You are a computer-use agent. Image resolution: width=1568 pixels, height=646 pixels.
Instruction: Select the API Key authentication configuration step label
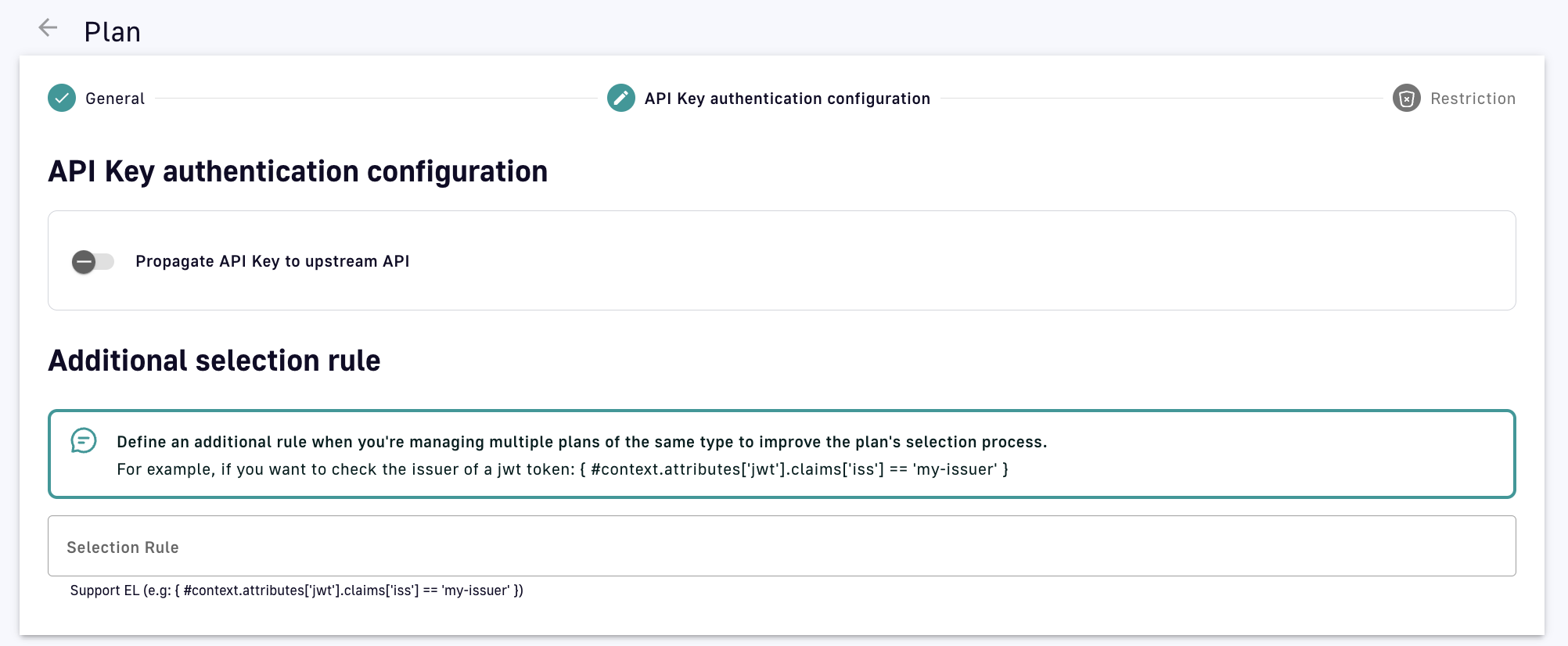(786, 99)
